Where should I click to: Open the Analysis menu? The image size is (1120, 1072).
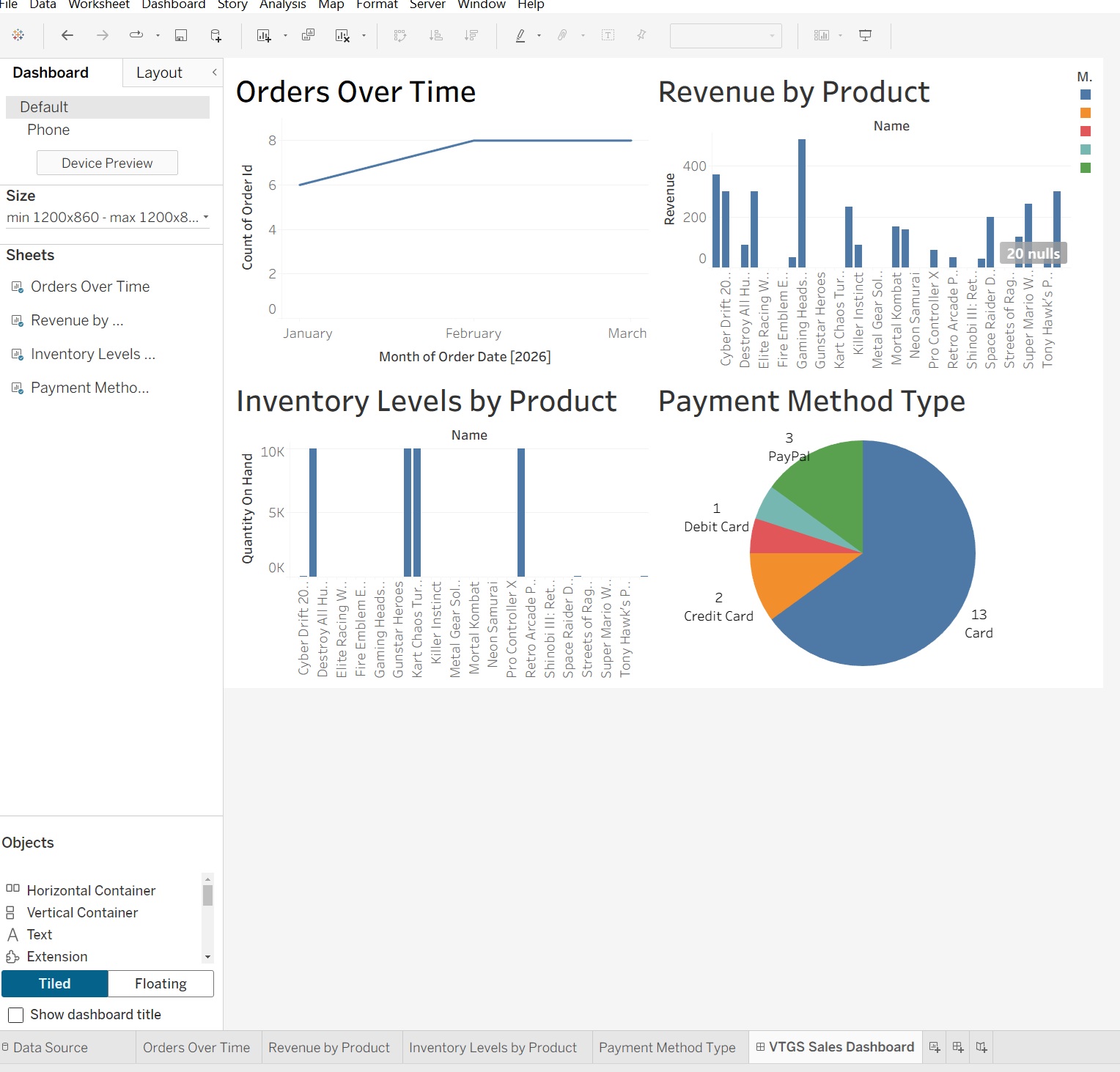point(282,5)
